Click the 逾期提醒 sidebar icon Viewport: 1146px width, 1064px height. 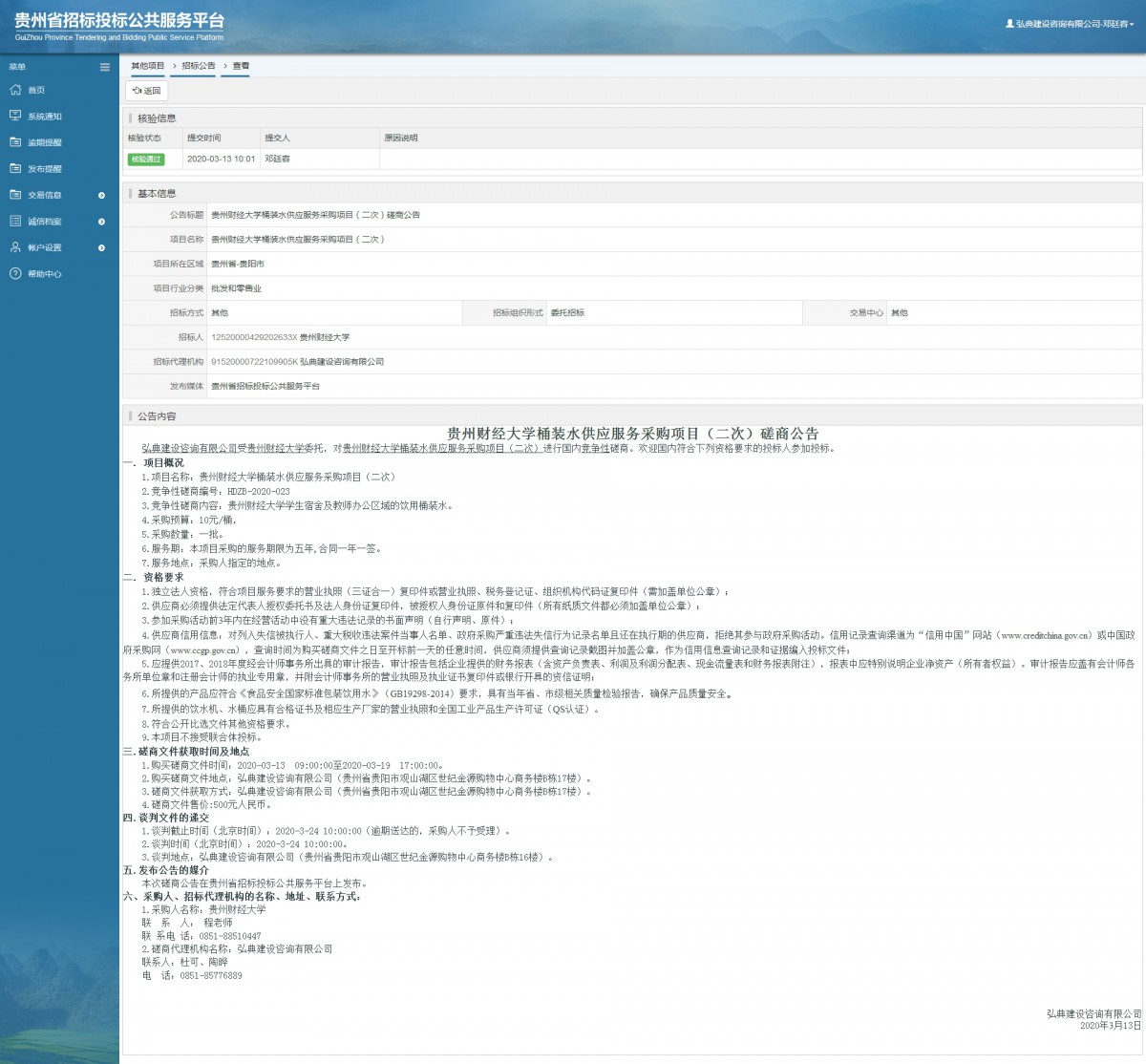click(15, 142)
